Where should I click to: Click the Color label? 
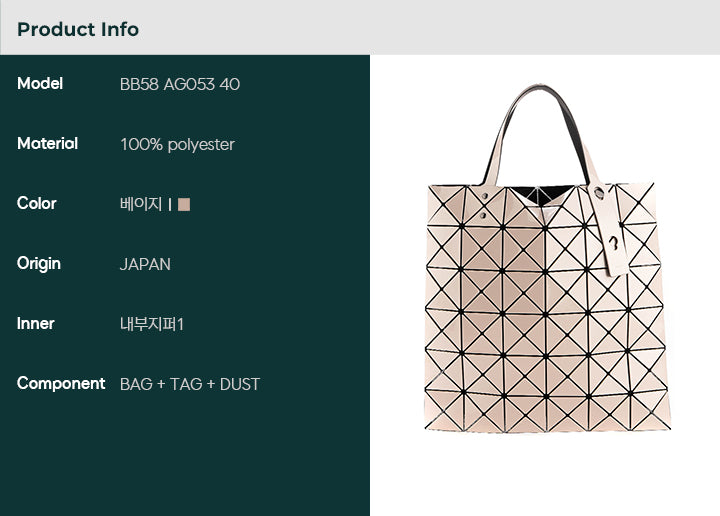click(x=37, y=203)
